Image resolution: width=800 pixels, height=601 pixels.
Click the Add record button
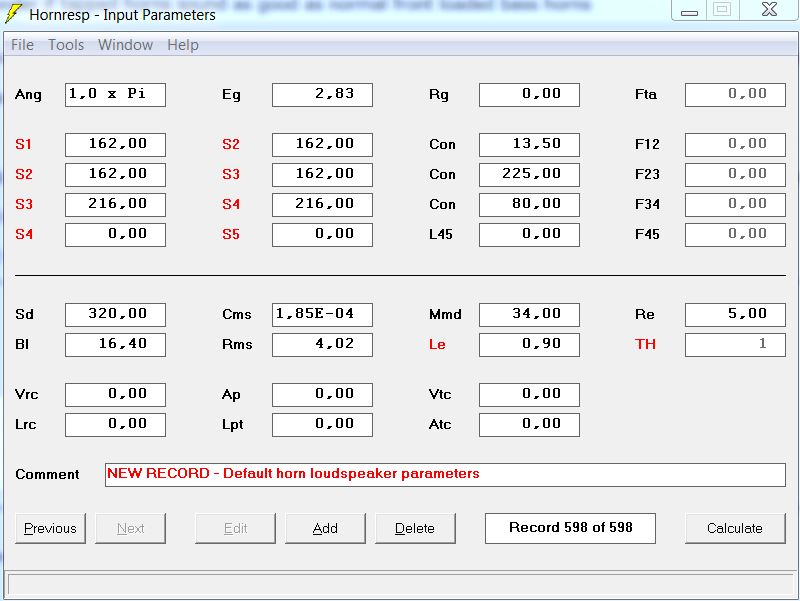(325, 528)
